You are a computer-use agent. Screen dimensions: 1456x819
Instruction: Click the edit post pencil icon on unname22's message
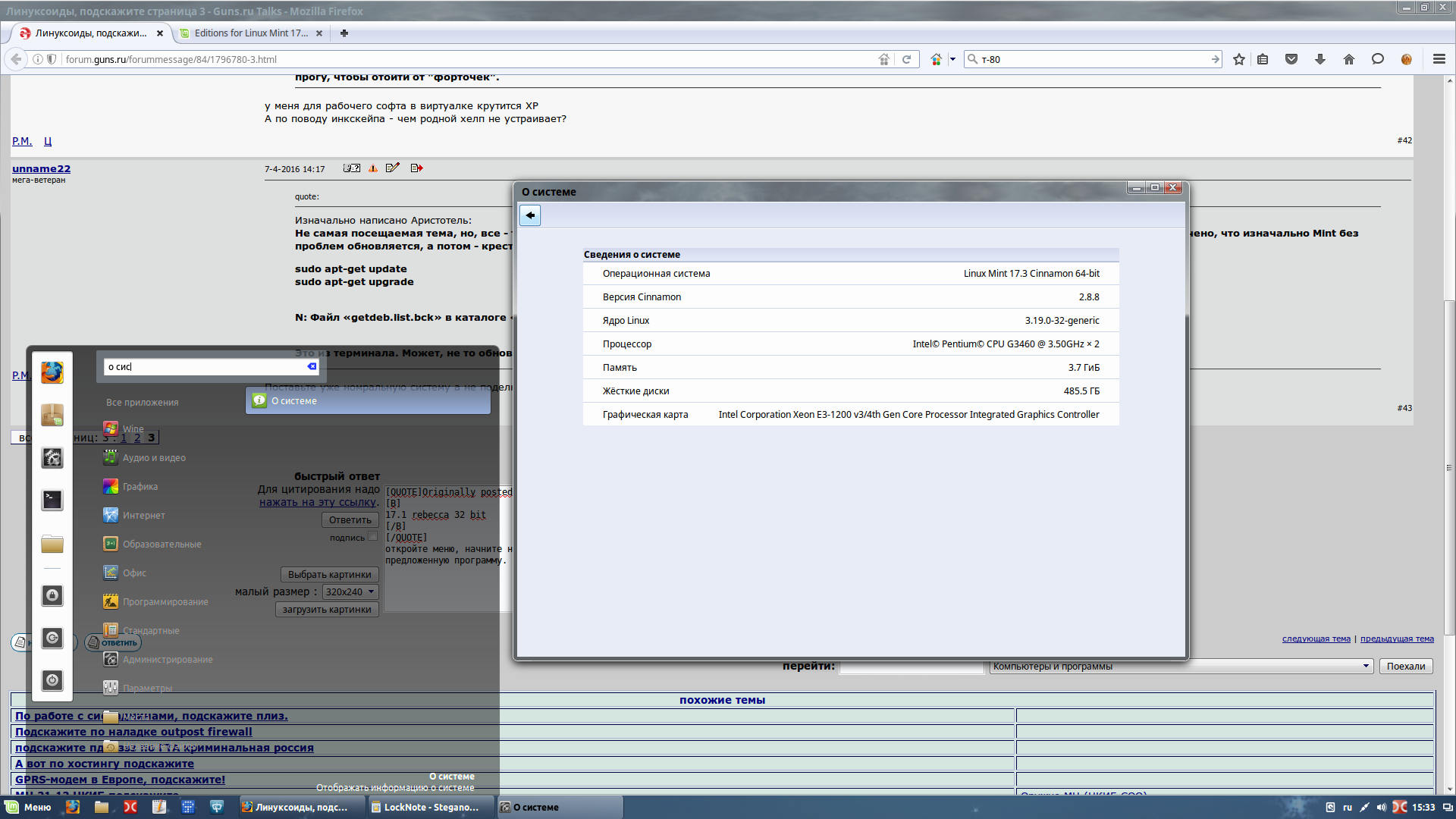tap(392, 168)
